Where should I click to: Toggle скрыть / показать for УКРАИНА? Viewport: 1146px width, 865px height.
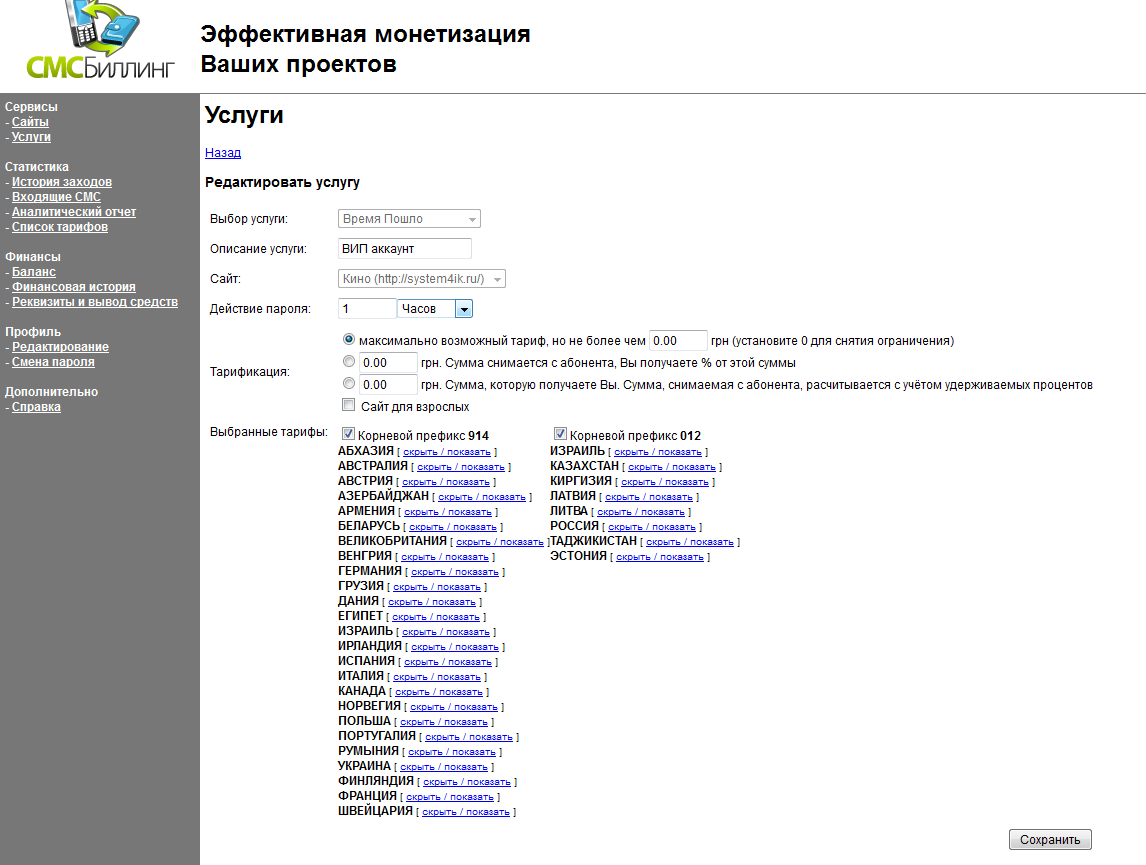pyautogui.click(x=444, y=767)
